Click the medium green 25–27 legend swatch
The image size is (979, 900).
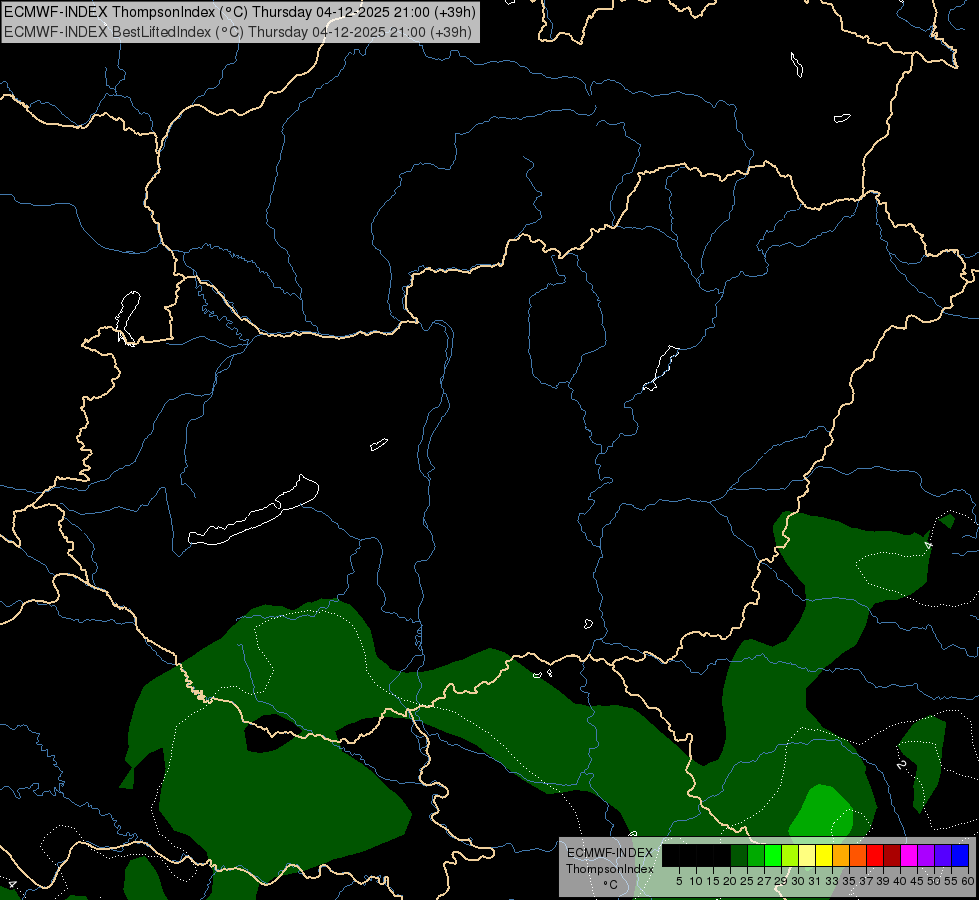(756, 855)
